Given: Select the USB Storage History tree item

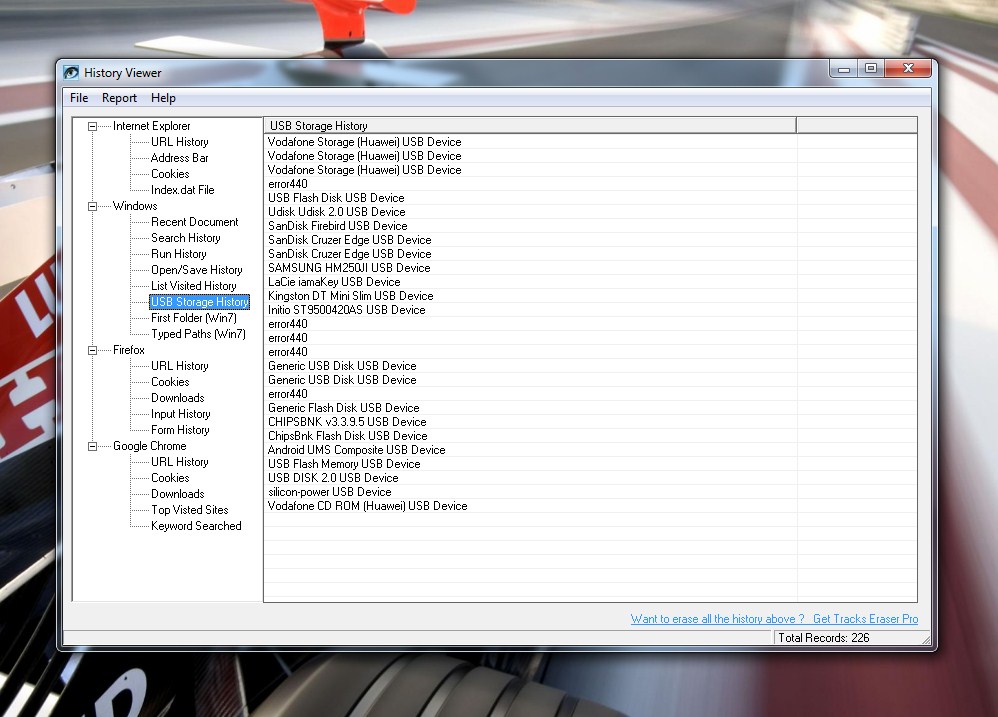Looking at the screenshot, I should tap(199, 302).
